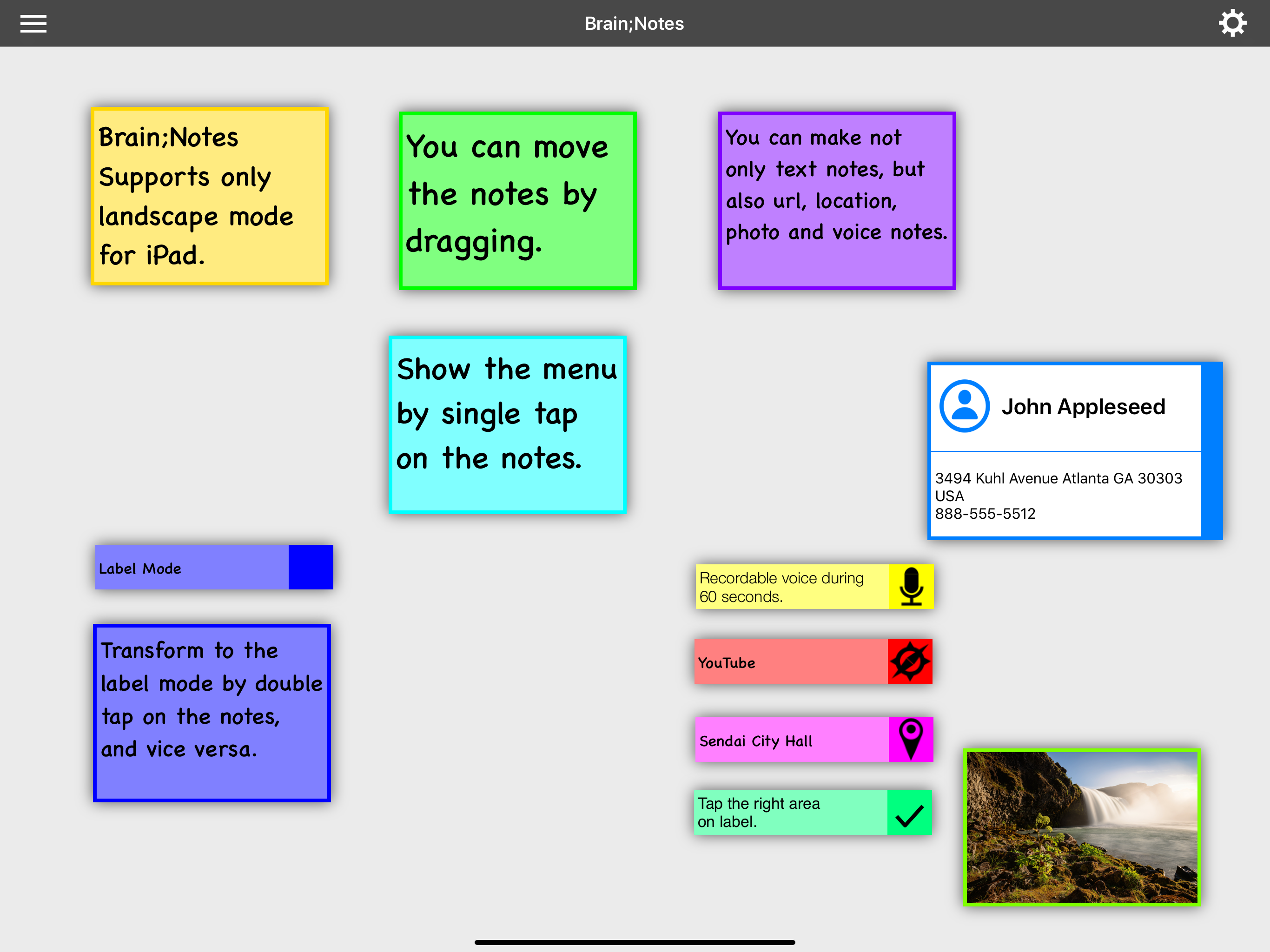The width and height of the screenshot is (1270, 952).
Task: Open the hamburger menu
Action: (33, 24)
